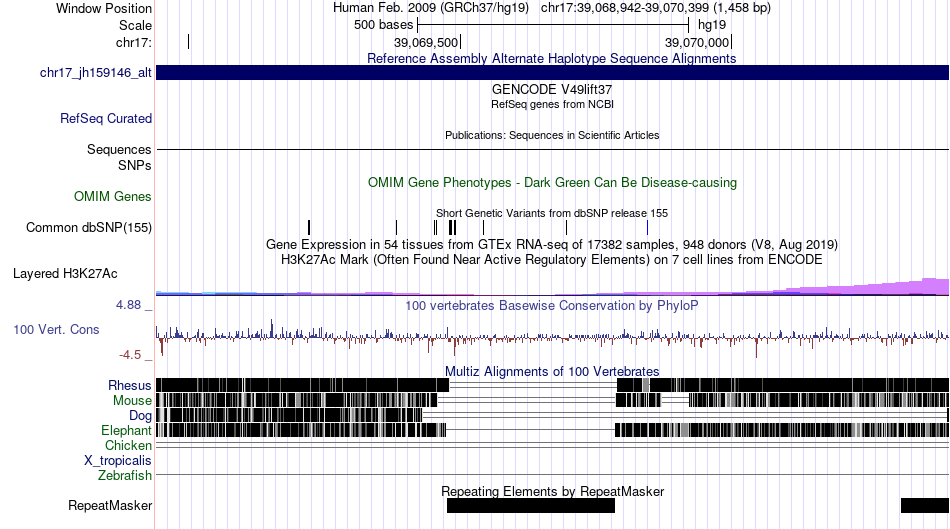Click the Window Position label
Viewport: 950px width, 529px height.
coord(104,8)
